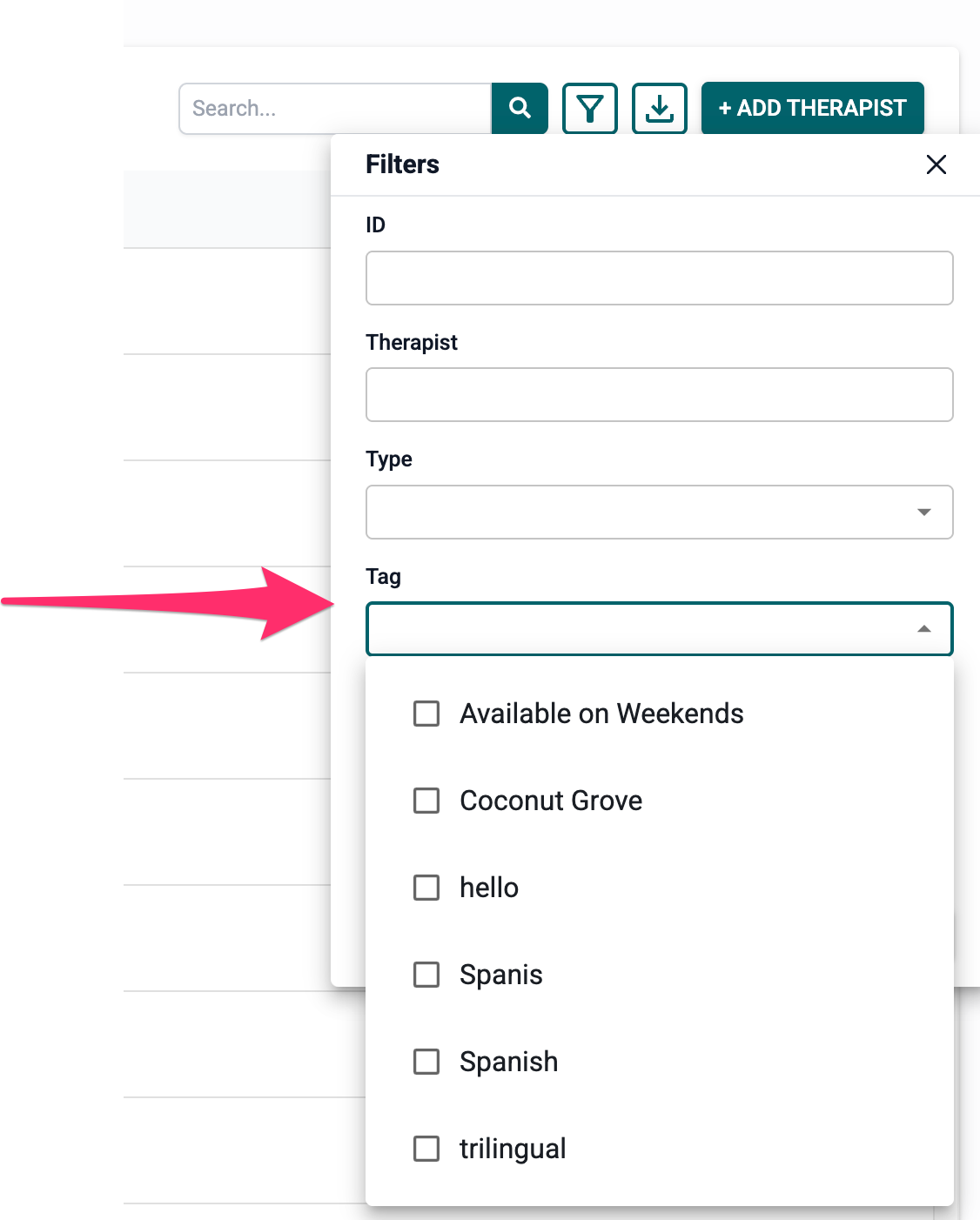Viewport: 980px width, 1220px height.
Task: Check the Available on Weekends box
Action: 426,714
